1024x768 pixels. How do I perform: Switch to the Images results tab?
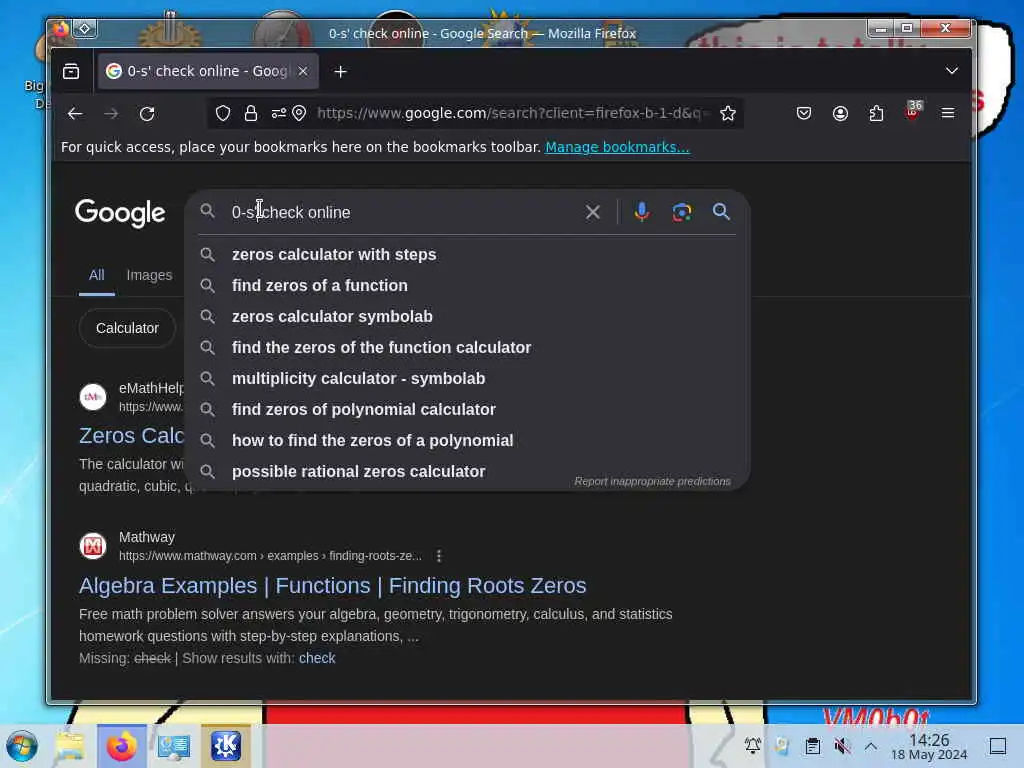(x=150, y=275)
